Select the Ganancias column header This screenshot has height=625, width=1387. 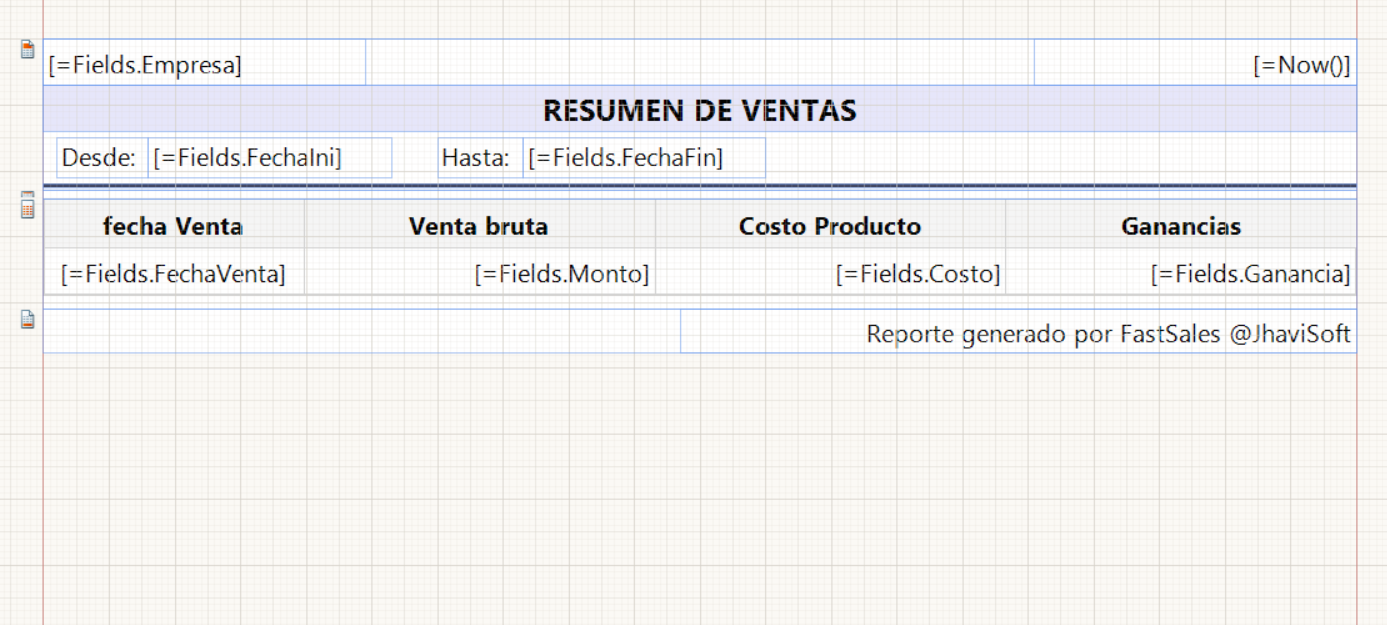pos(1180,227)
